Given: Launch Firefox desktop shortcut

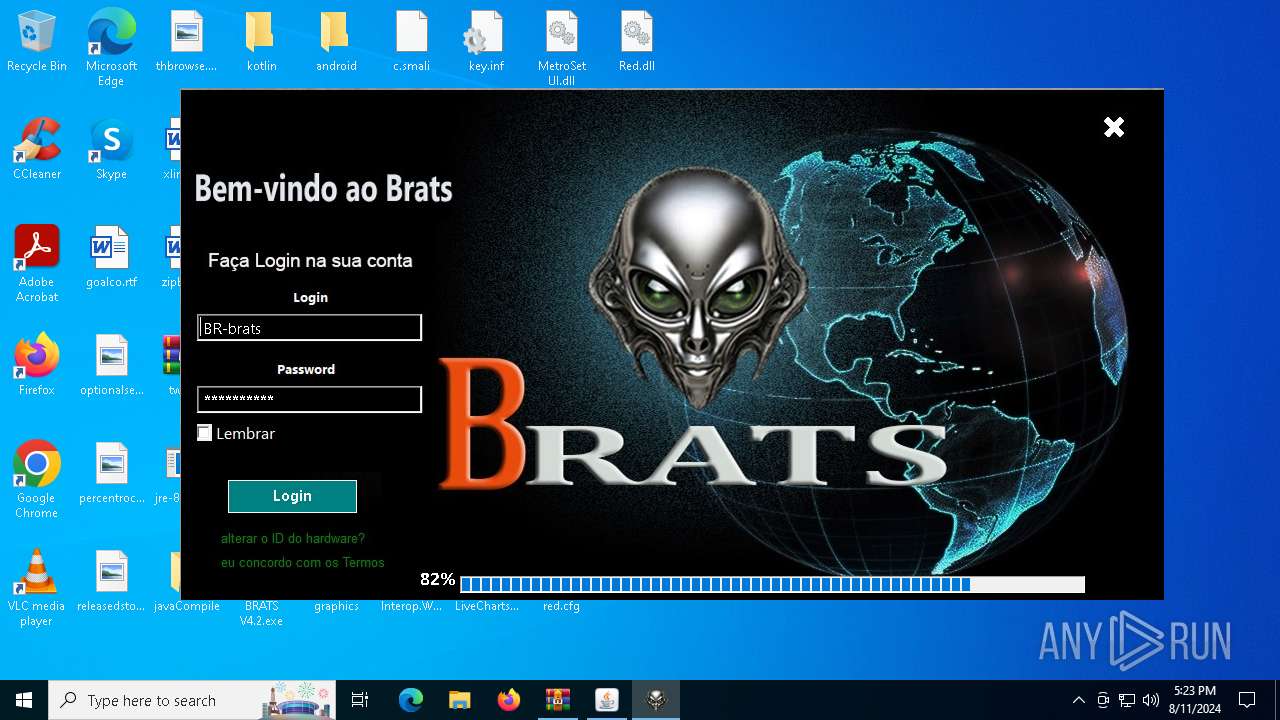Looking at the screenshot, I should point(37,366).
